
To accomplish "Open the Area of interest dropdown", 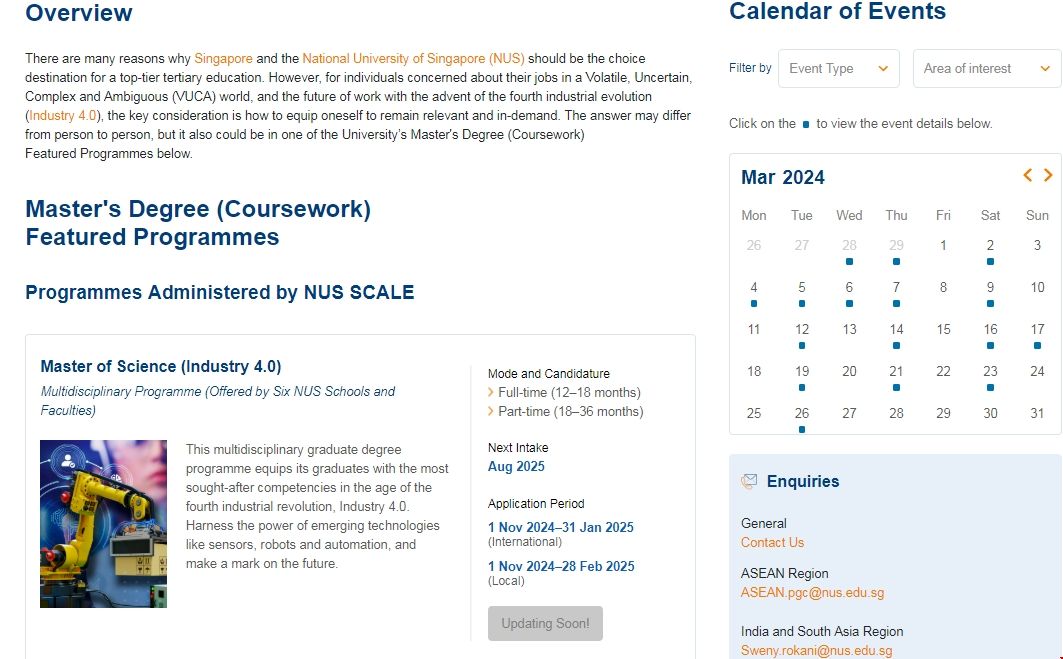I will pyautogui.click(x=986, y=68).
